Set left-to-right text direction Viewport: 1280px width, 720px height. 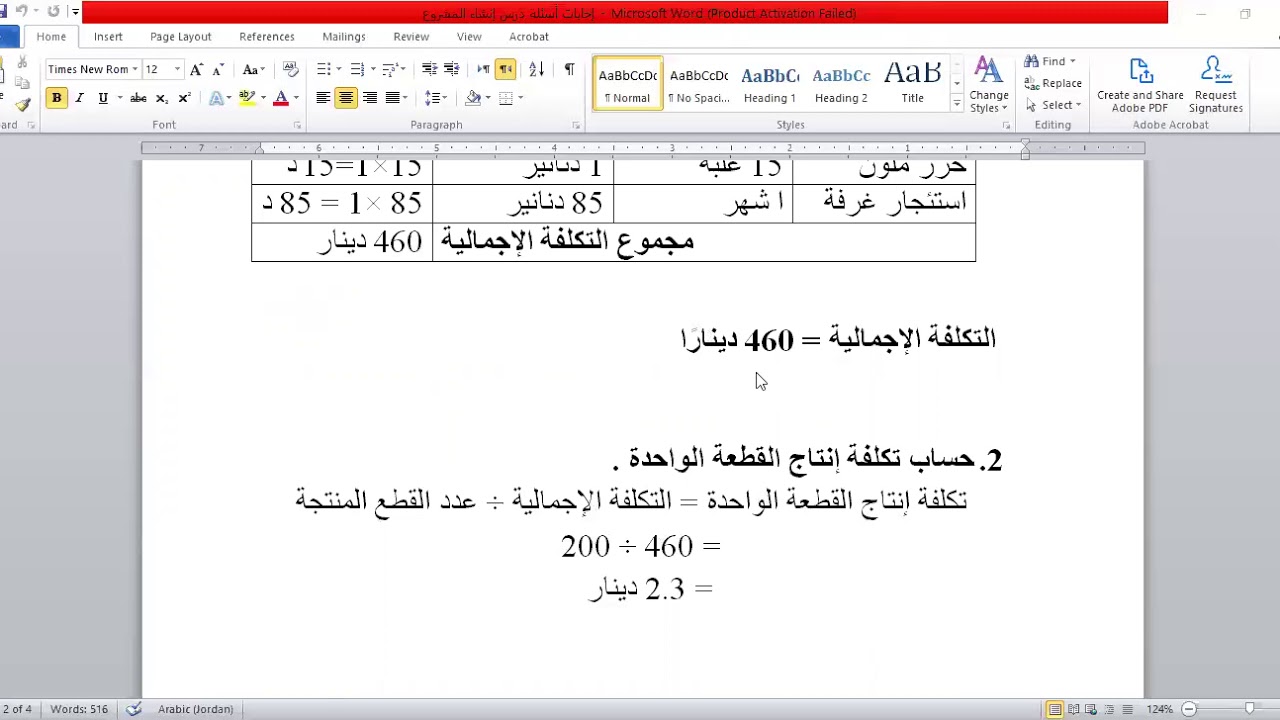tap(483, 69)
